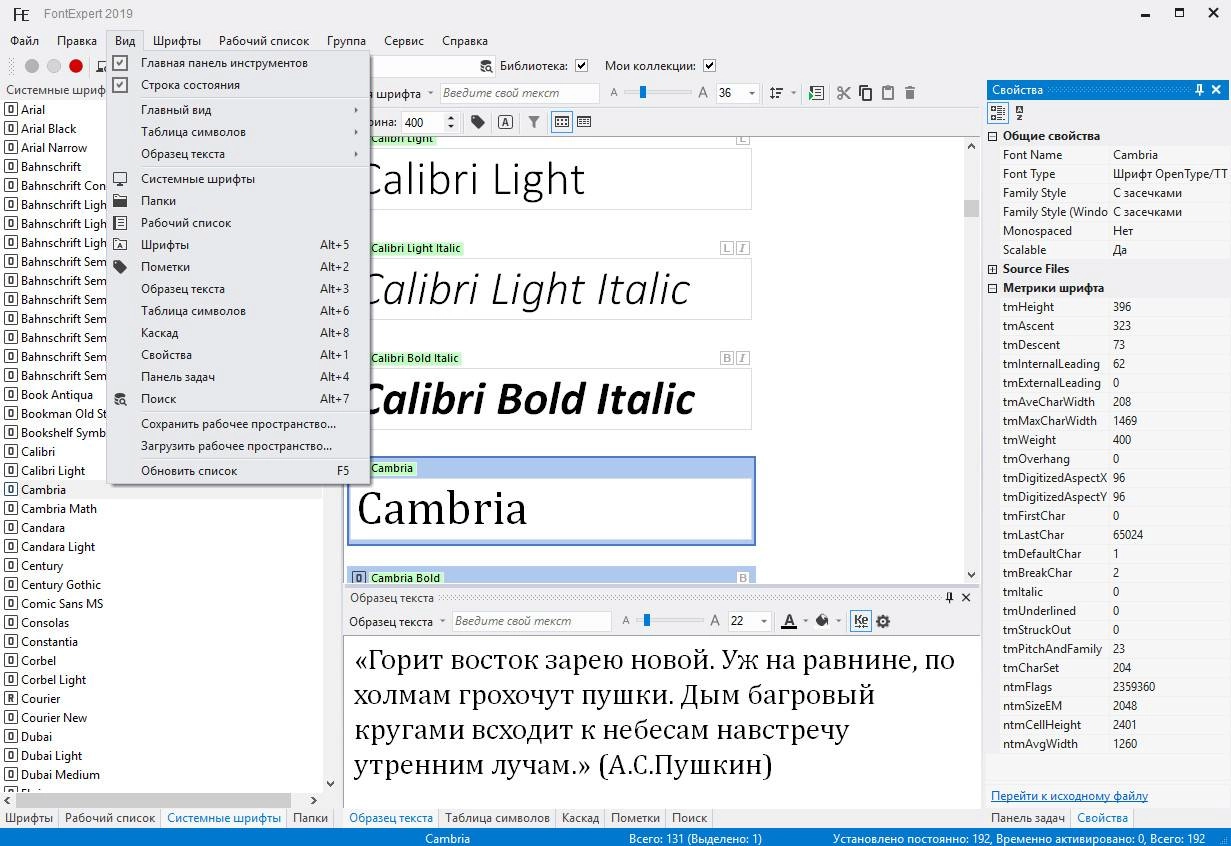Pin the Образец текста panel
1231x846 pixels.
(x=949, y=597)
